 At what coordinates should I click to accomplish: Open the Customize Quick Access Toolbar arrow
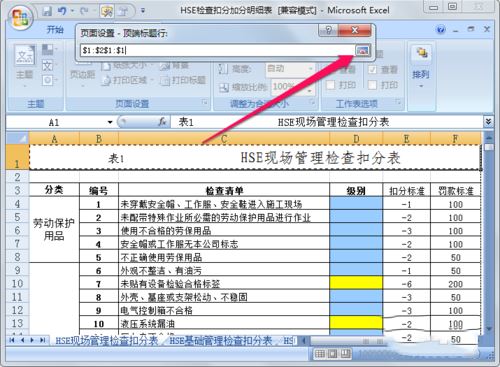[x=143, y=11]
